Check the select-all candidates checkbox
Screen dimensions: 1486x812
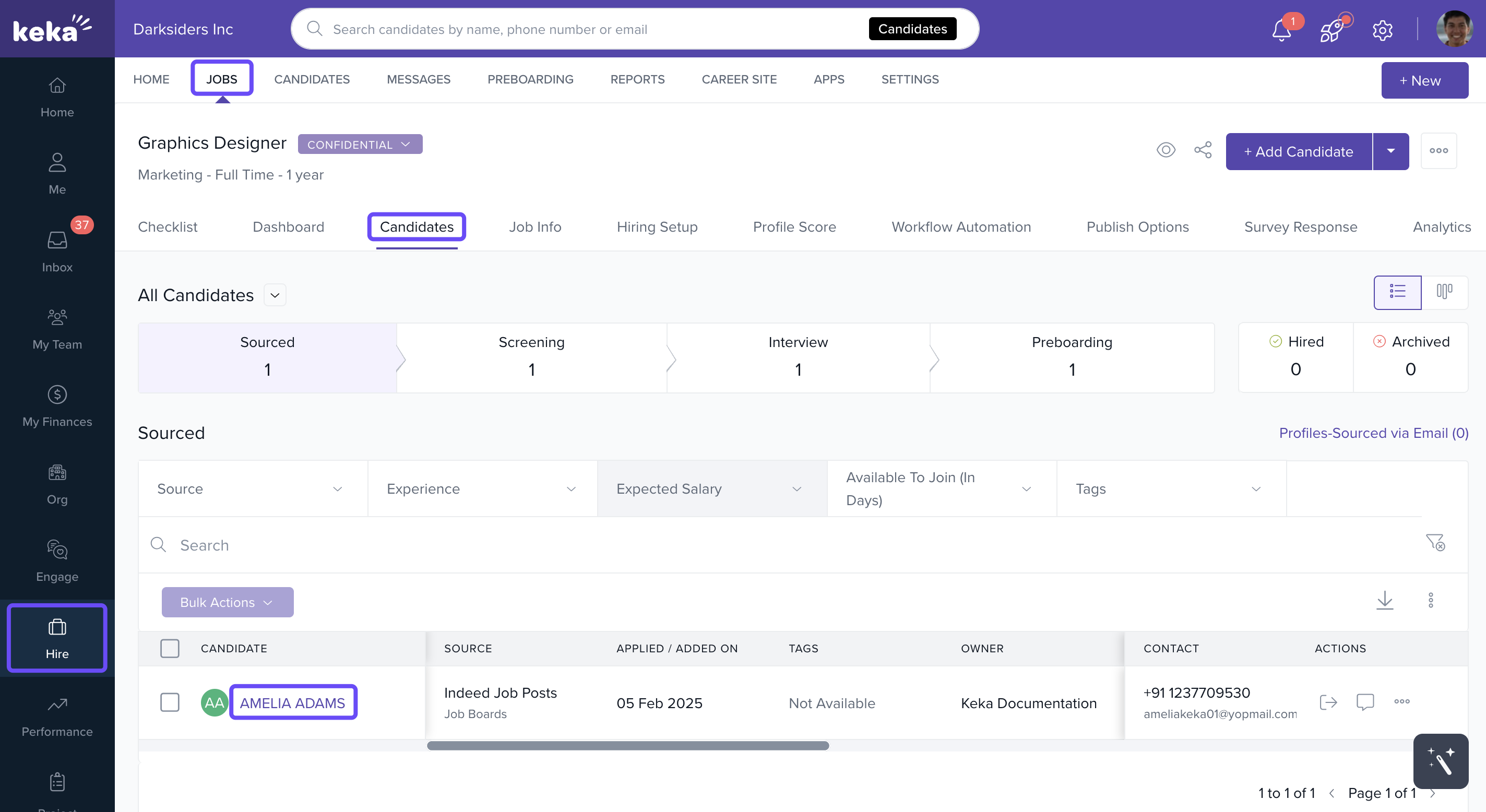[170, 648]
